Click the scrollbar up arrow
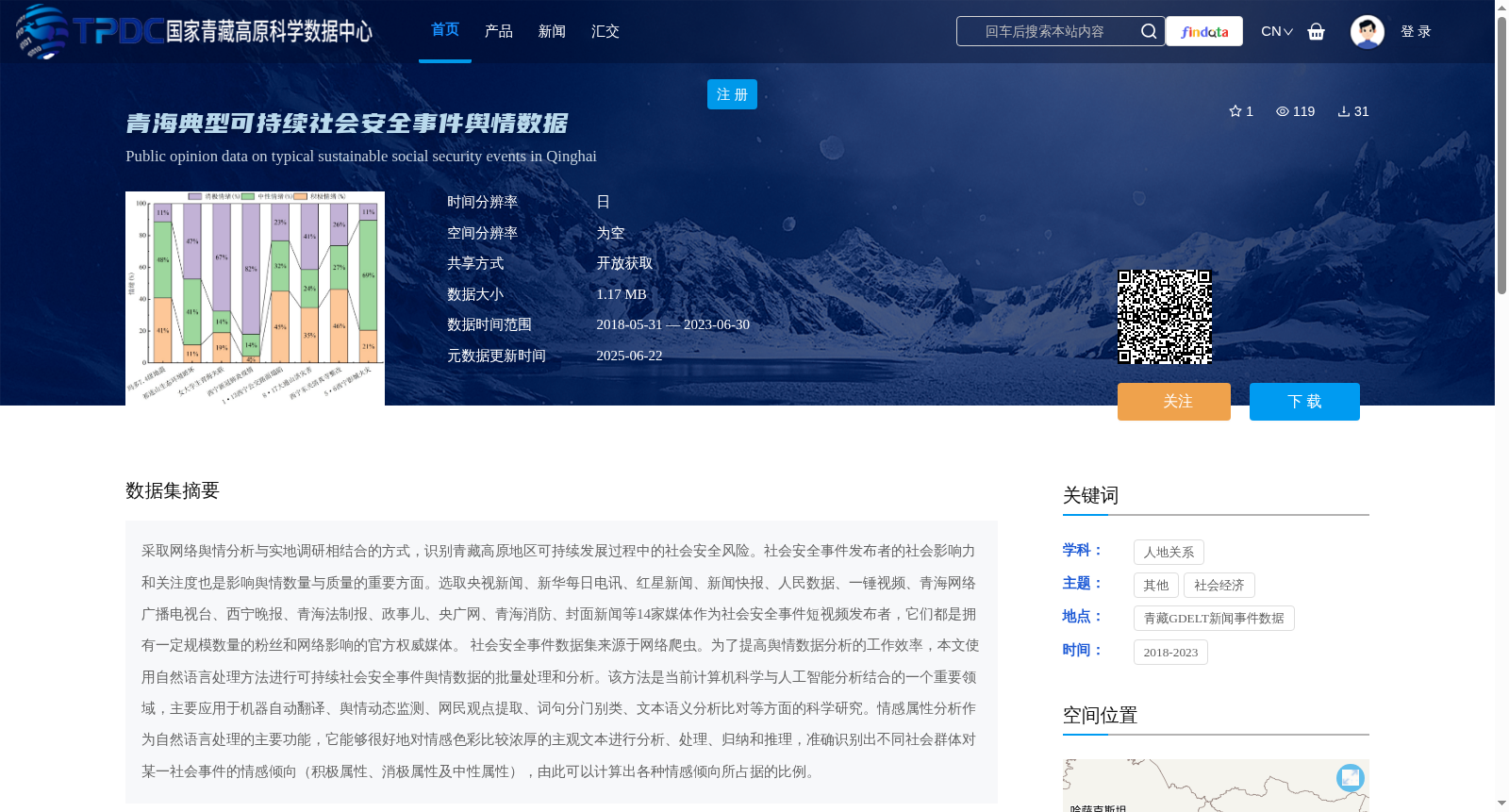1509x812 pixels. (x=1501, y=8)
